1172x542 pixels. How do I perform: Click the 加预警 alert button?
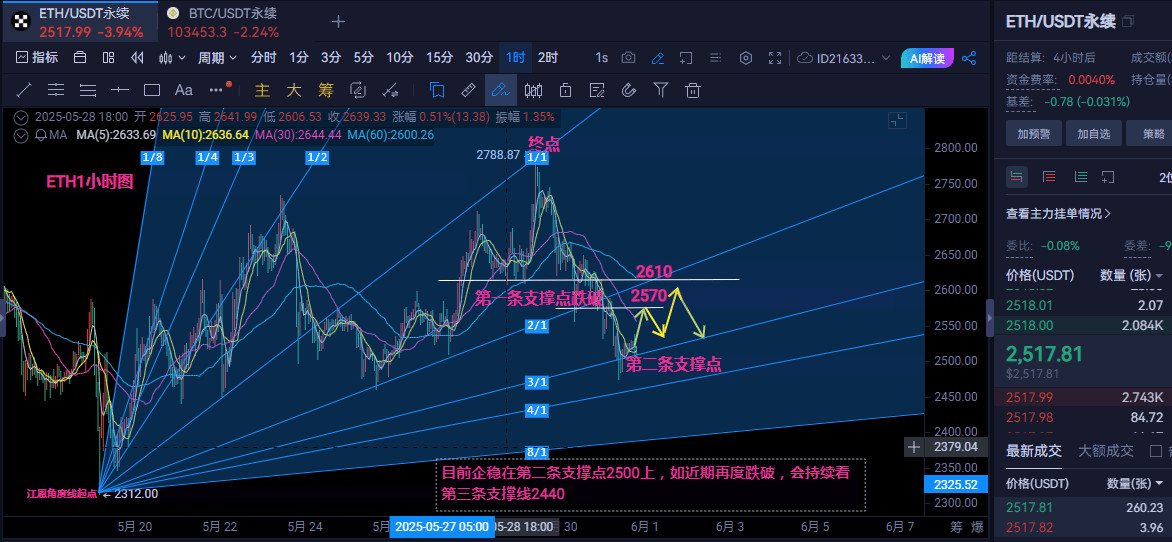1034,134
